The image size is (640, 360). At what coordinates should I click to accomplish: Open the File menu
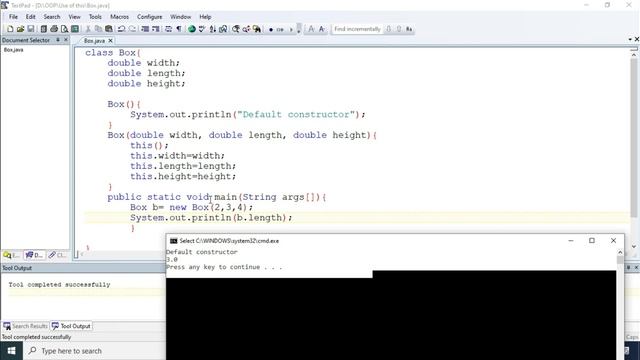tap(13, 17)
